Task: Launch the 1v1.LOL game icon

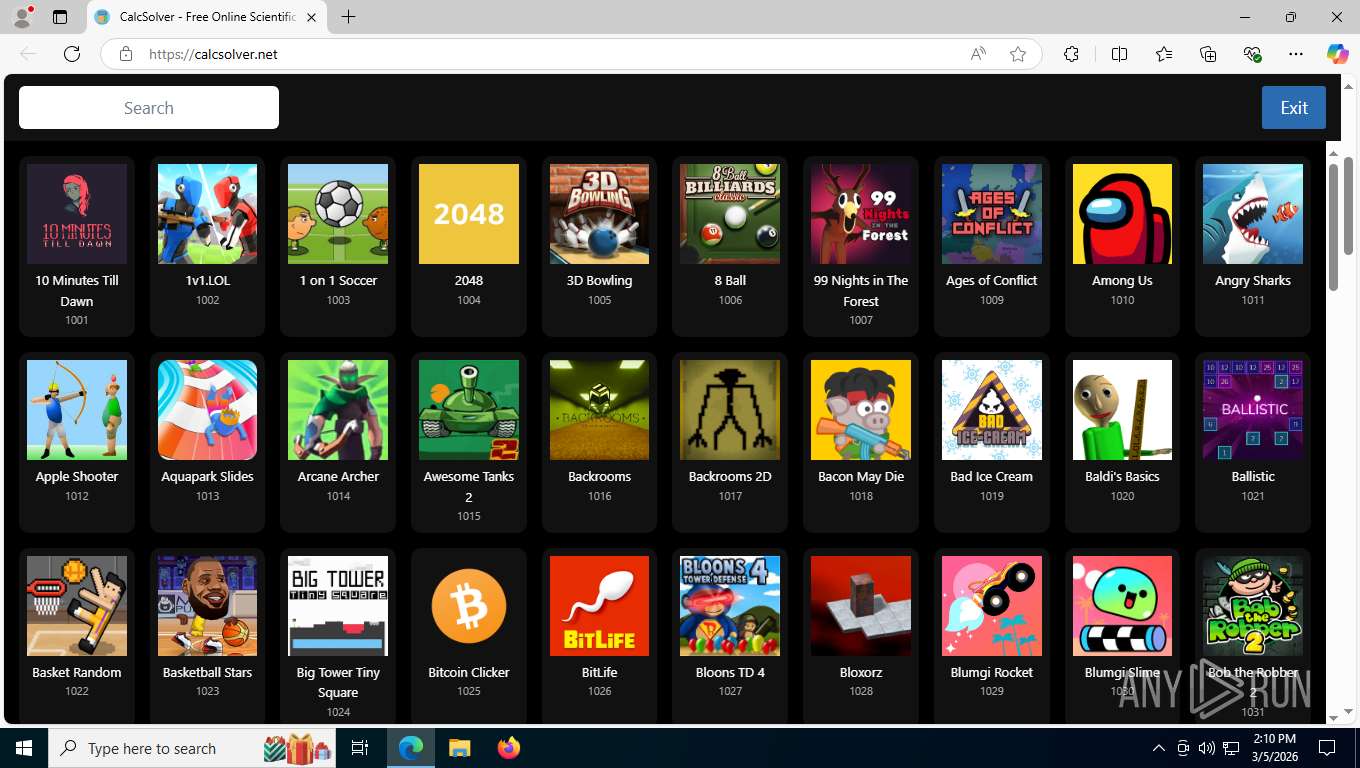Action: [207, 214]
